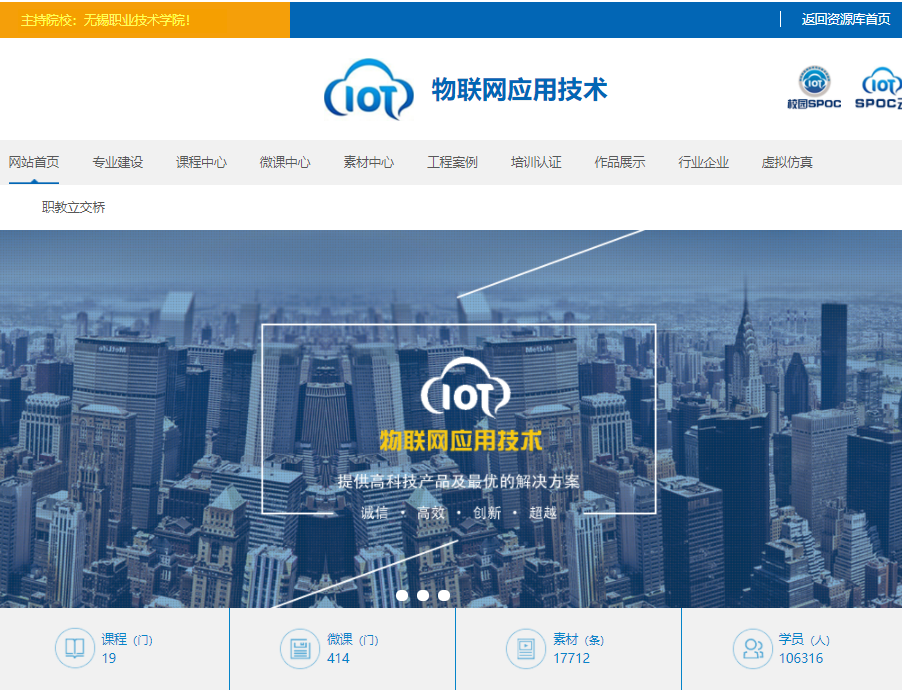The height and width of the screenshot is (690, 902).
Task: Open the 校园SPOC badge icon
Action: point(813,84)
